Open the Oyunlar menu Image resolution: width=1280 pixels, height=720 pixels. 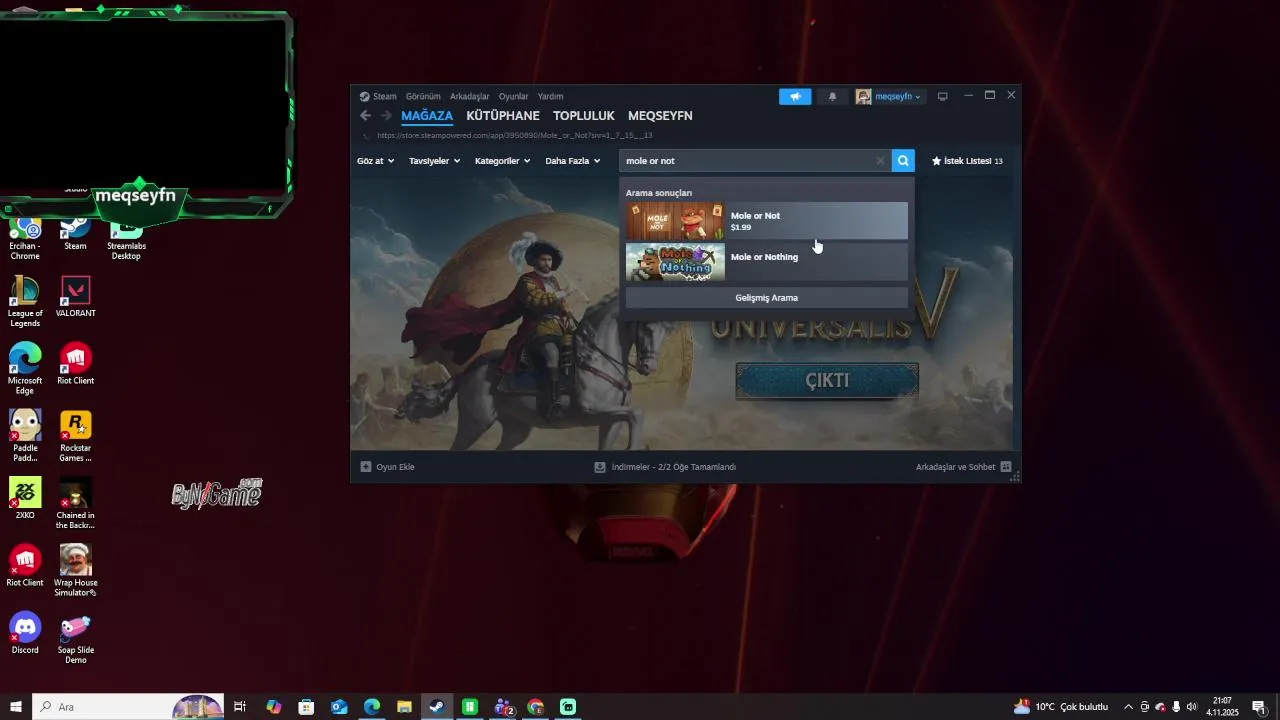[x=513, y=97]
